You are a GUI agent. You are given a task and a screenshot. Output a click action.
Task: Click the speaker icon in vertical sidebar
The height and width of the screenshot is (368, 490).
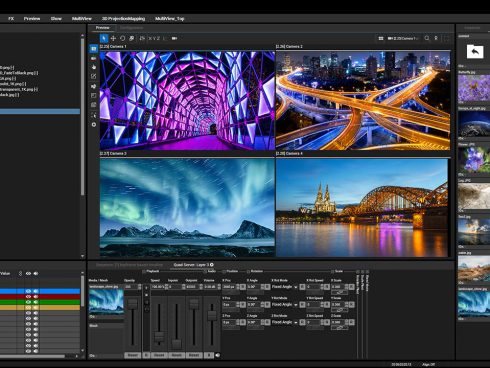point(94,86)
